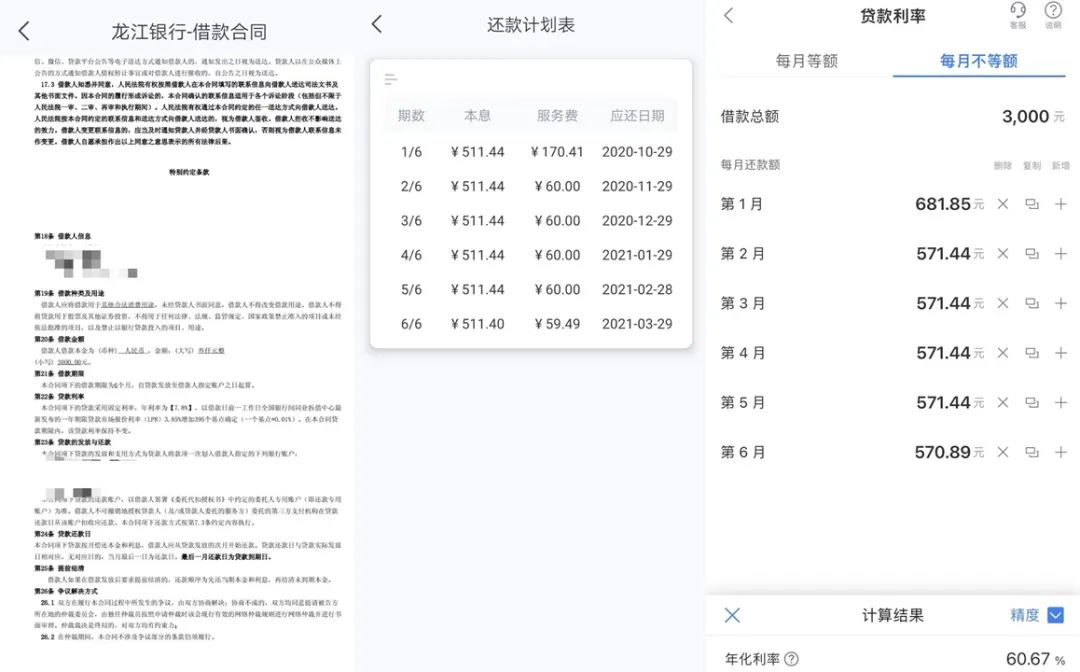Click the back arrow on 还款计划表 page
This screenshot has height=672, width=1080.
[375, 22]
